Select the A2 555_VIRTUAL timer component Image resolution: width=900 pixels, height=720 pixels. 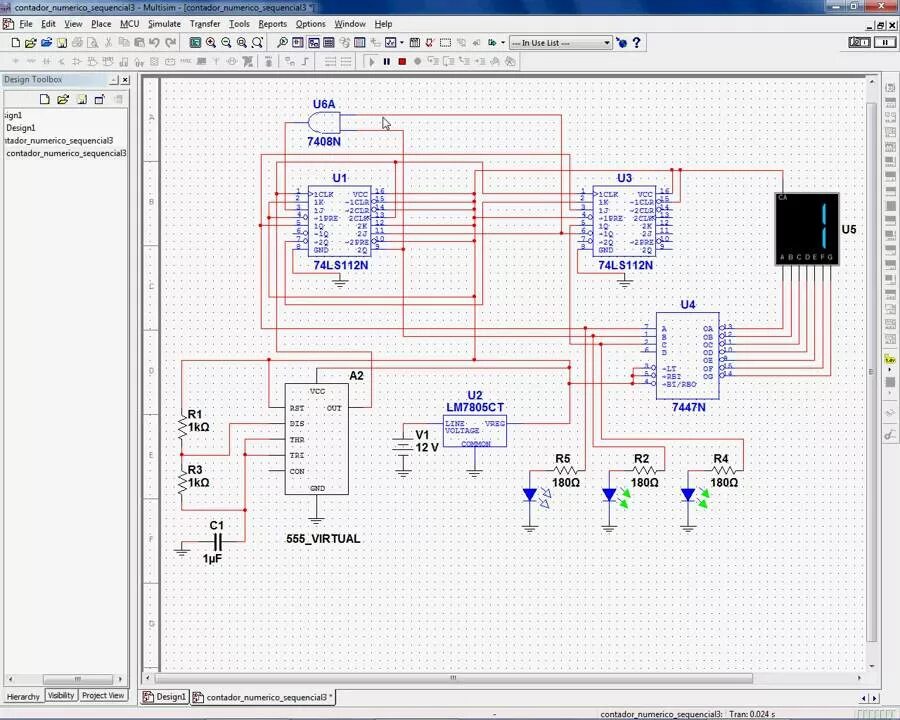316,439
